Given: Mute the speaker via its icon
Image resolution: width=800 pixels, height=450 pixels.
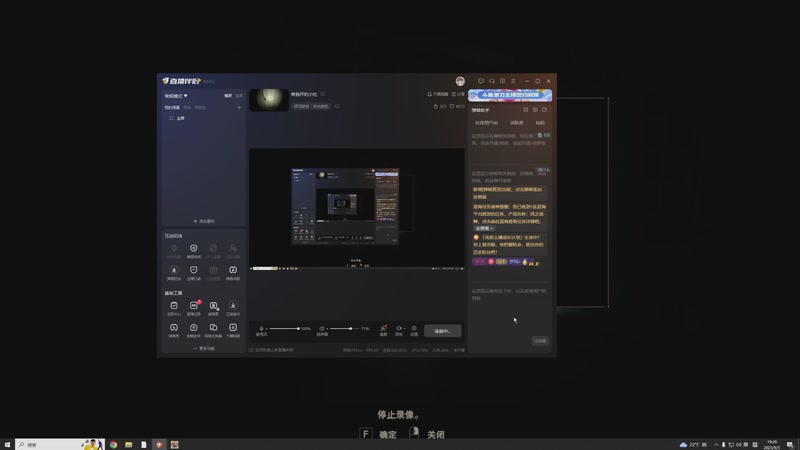Looking at the screenshot, I should [x=322, y=329].
